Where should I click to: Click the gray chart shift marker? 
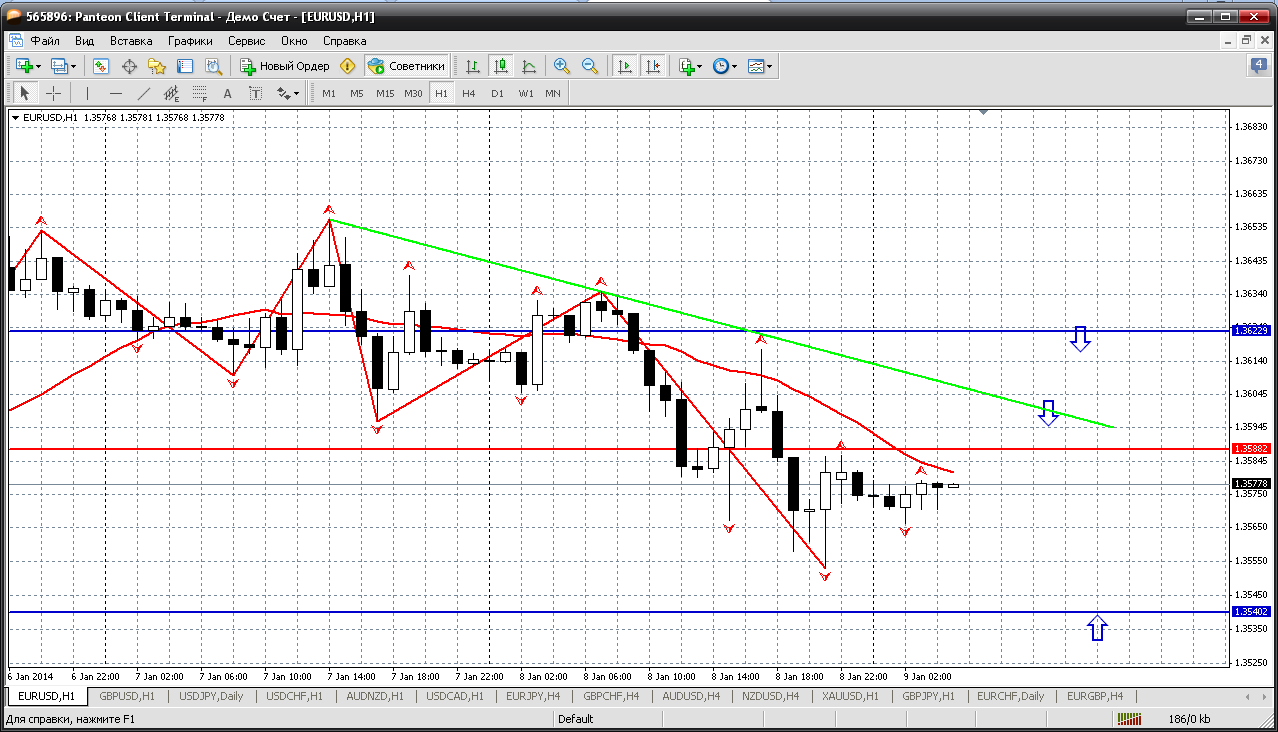984,113
